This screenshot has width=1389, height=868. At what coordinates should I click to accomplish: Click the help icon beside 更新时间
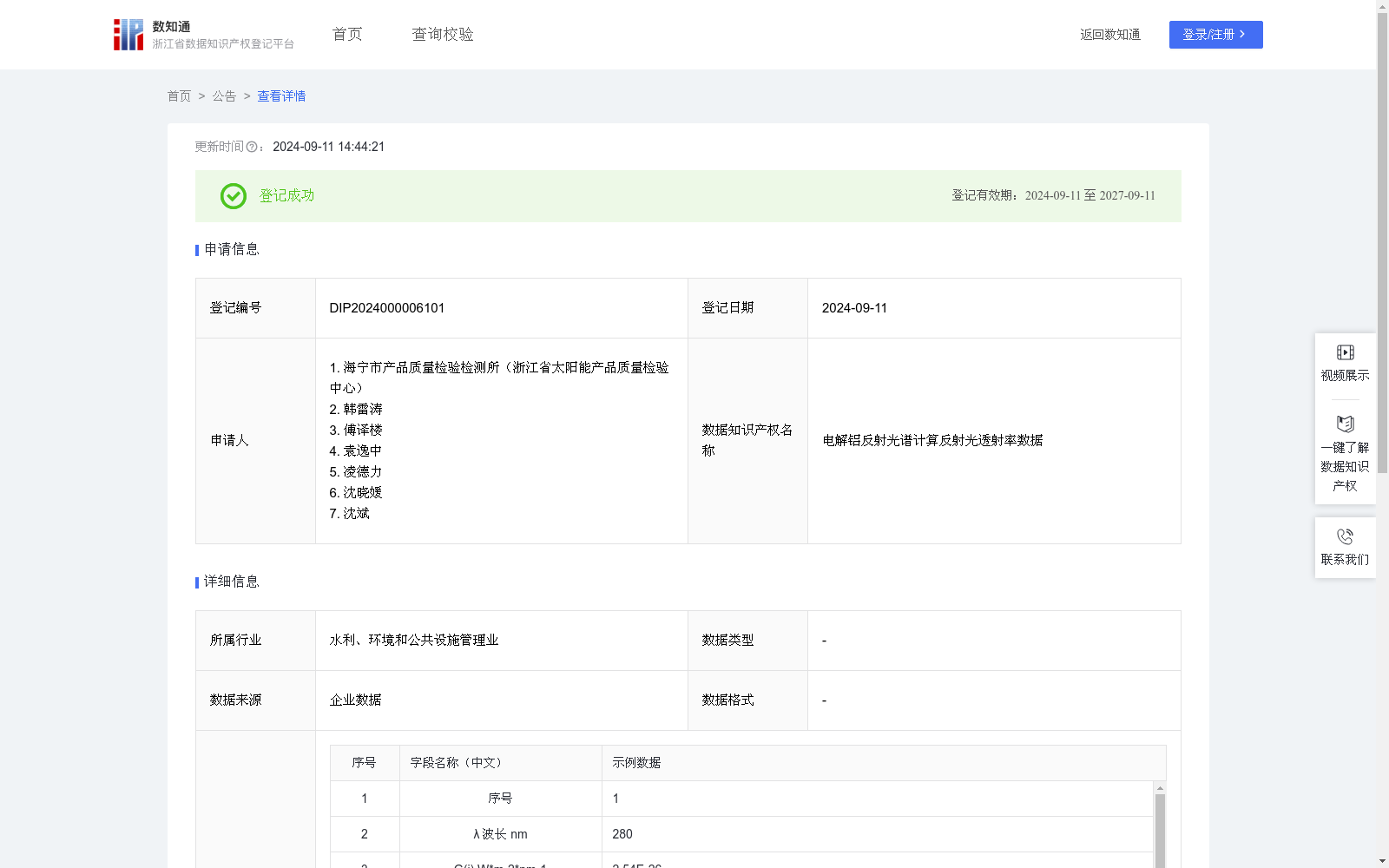[x=252, y=148]
